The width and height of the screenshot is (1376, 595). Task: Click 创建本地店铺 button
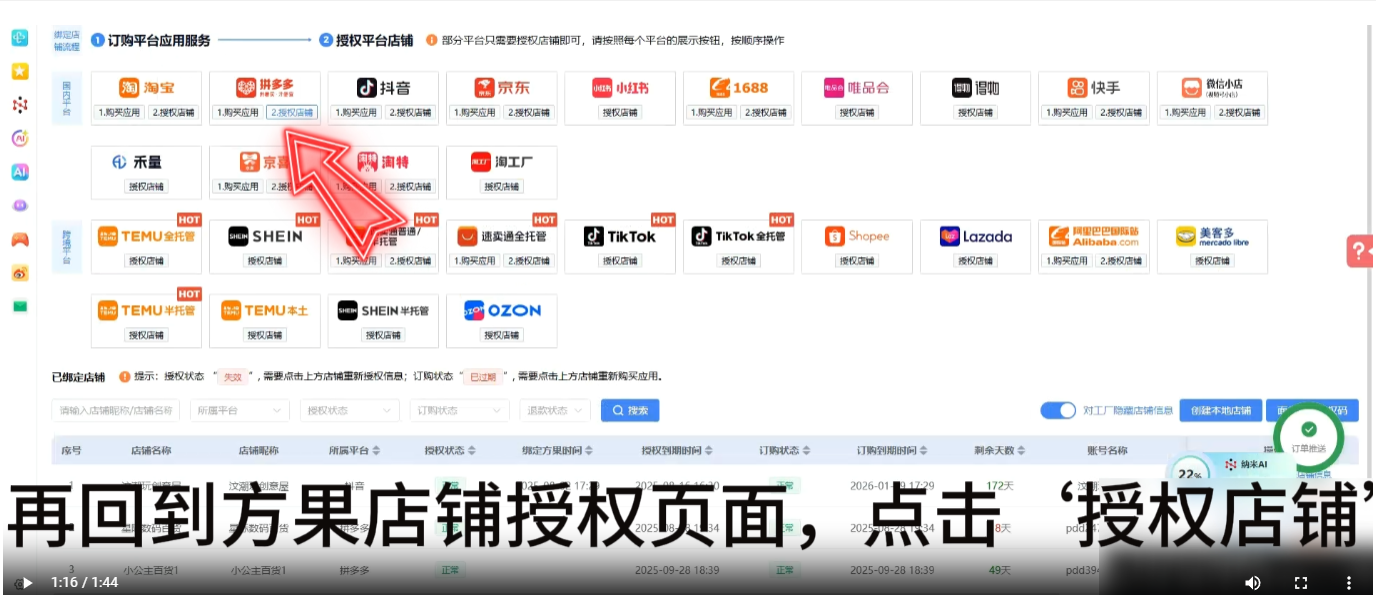[1220, 410]
